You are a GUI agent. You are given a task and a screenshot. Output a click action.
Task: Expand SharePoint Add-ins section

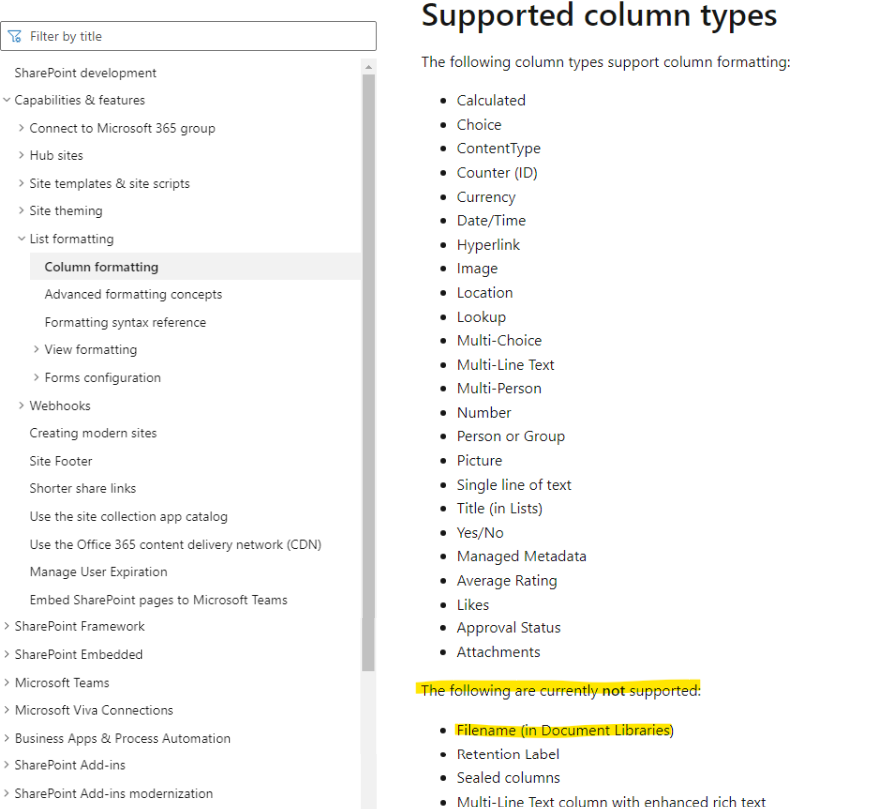pyautogui.click(x=7, y=764)
